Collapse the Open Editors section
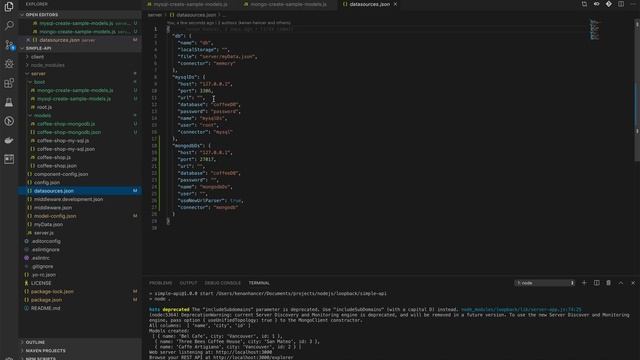Screen dimensions: 640x360 (80, 15)
